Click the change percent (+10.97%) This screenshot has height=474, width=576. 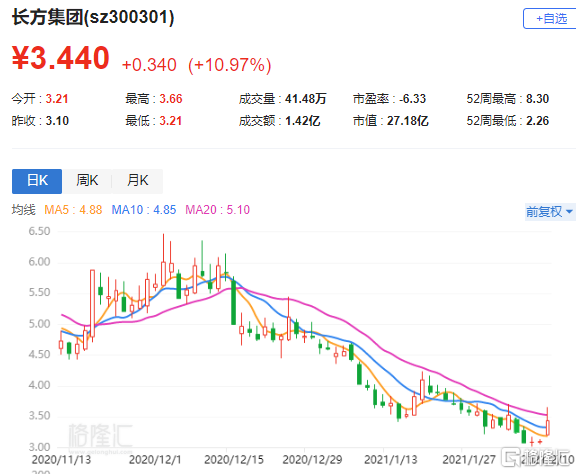click(x=230, y=65)
